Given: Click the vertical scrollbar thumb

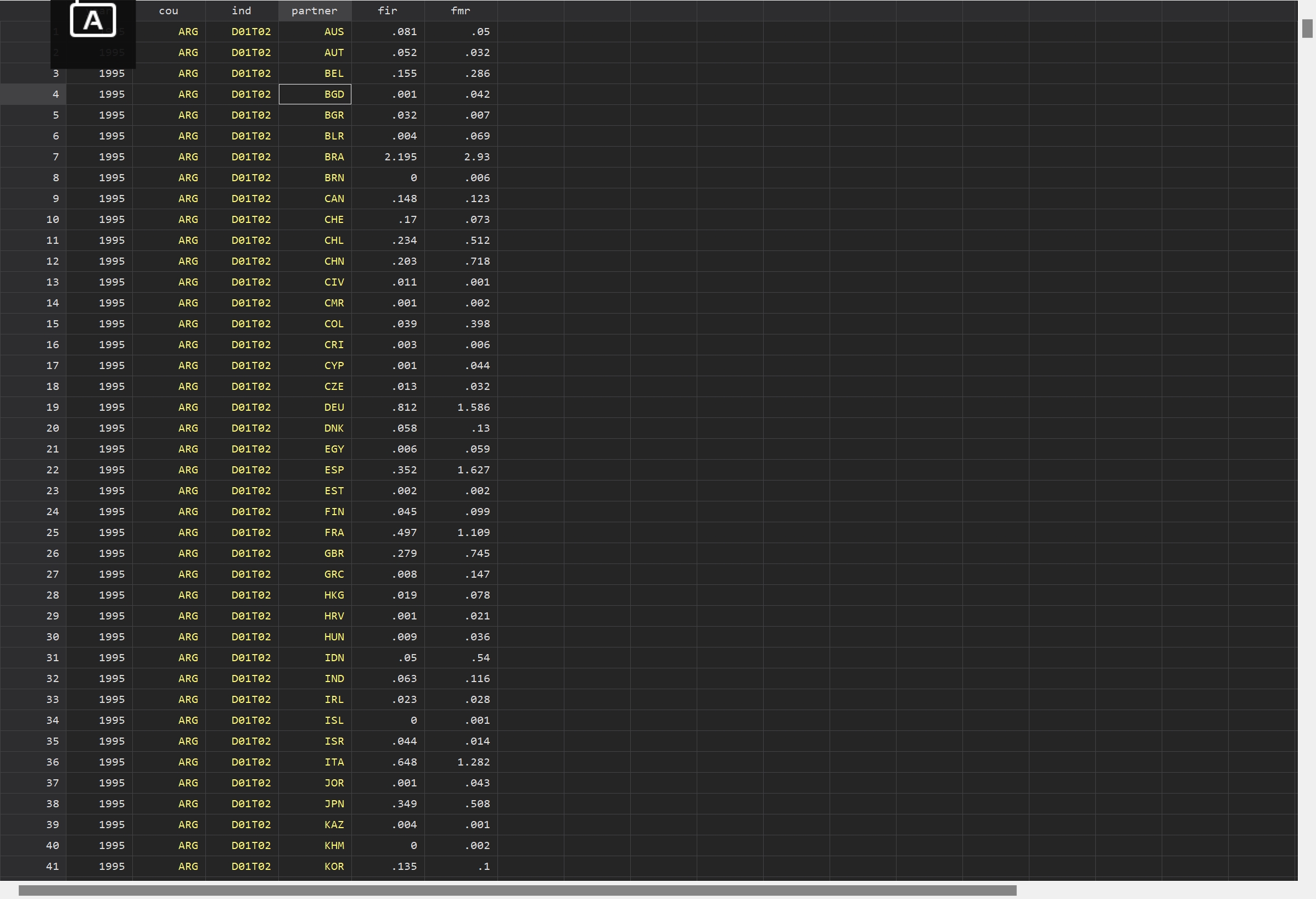Looking at the screenshot, I should click(1308, 29).
